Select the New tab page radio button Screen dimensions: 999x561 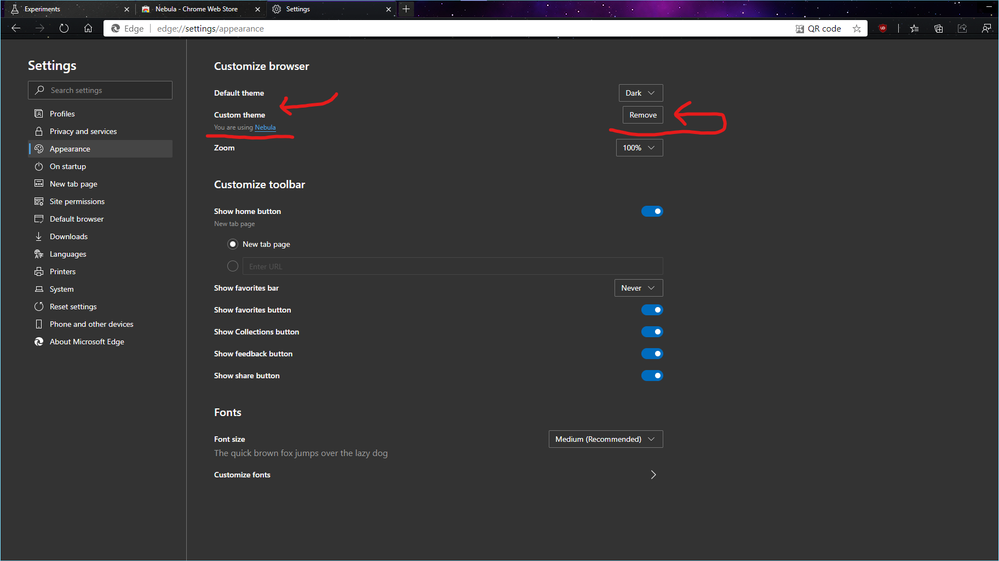[x=233, y=244]
